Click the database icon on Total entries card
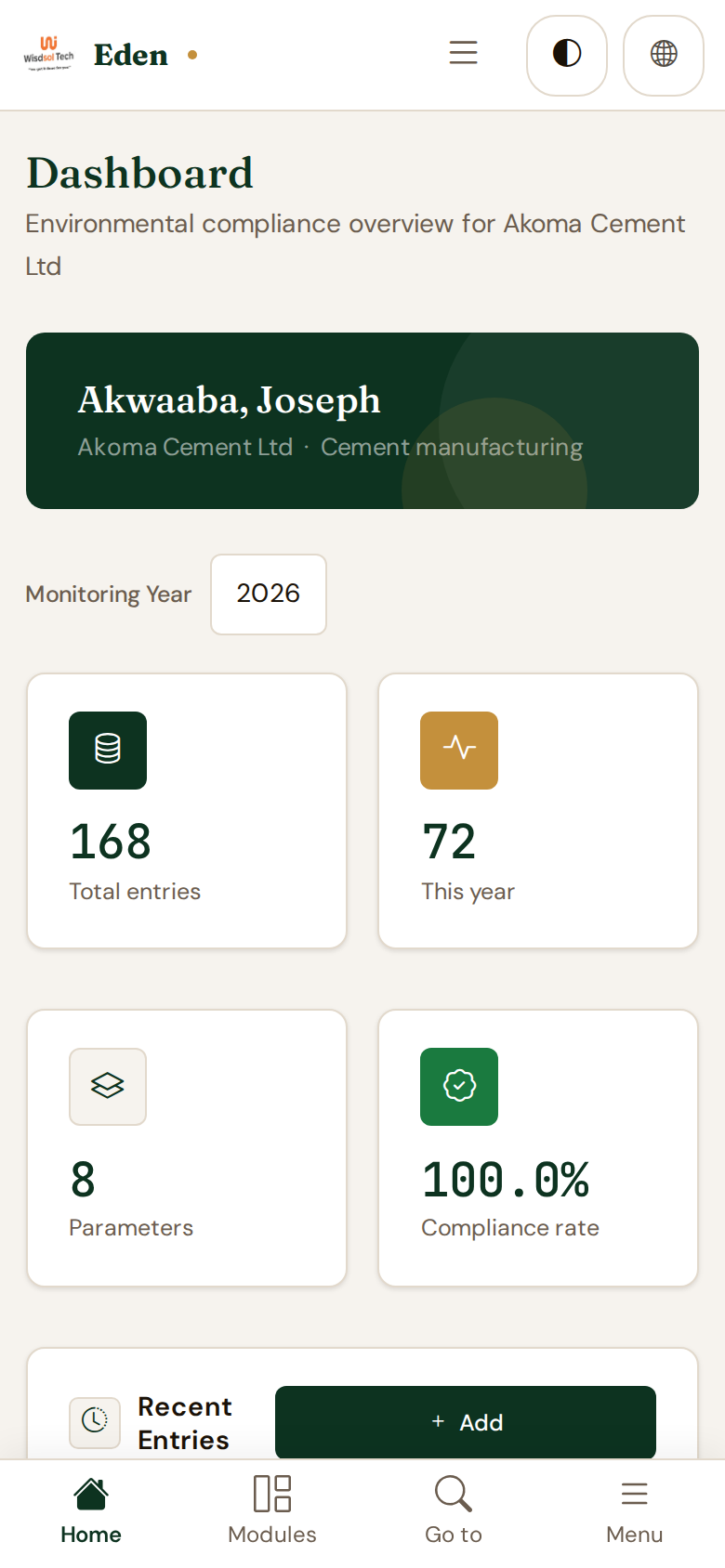 (108, 751)
